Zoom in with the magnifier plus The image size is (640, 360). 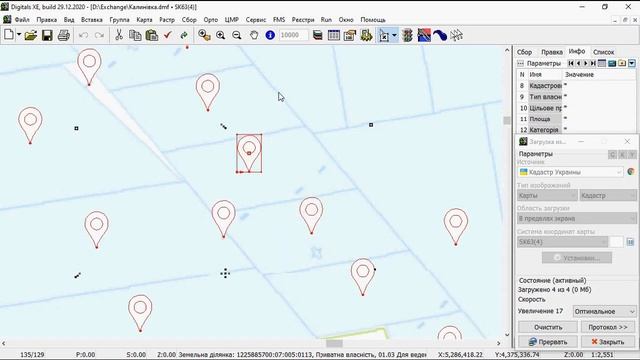[220, 36]
